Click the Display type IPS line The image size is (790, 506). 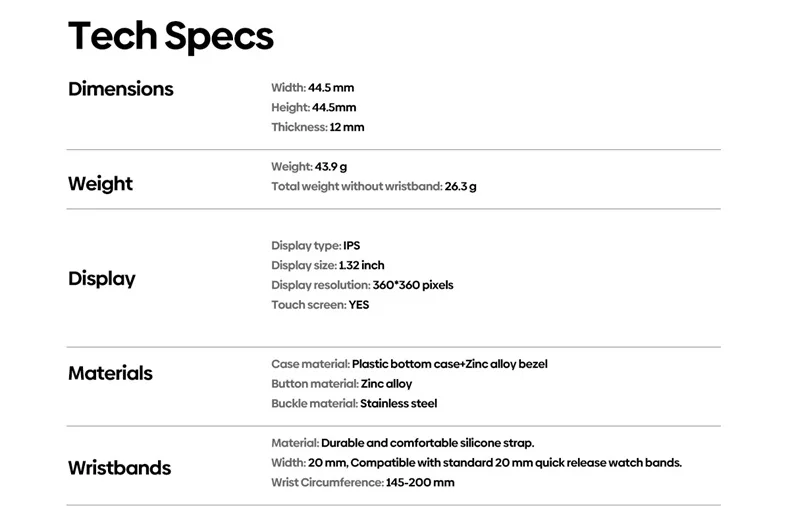click(x=316, y=245)
